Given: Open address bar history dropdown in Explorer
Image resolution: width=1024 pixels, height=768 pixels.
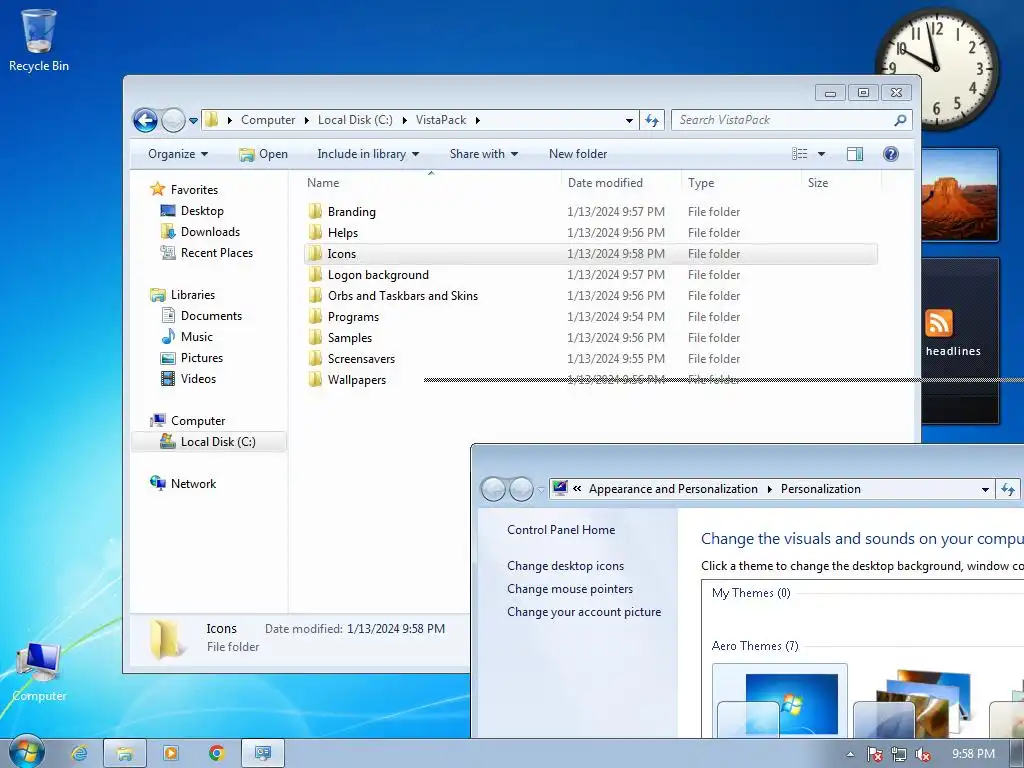Looking at the screenshot, I should click(x=629, y=121).
